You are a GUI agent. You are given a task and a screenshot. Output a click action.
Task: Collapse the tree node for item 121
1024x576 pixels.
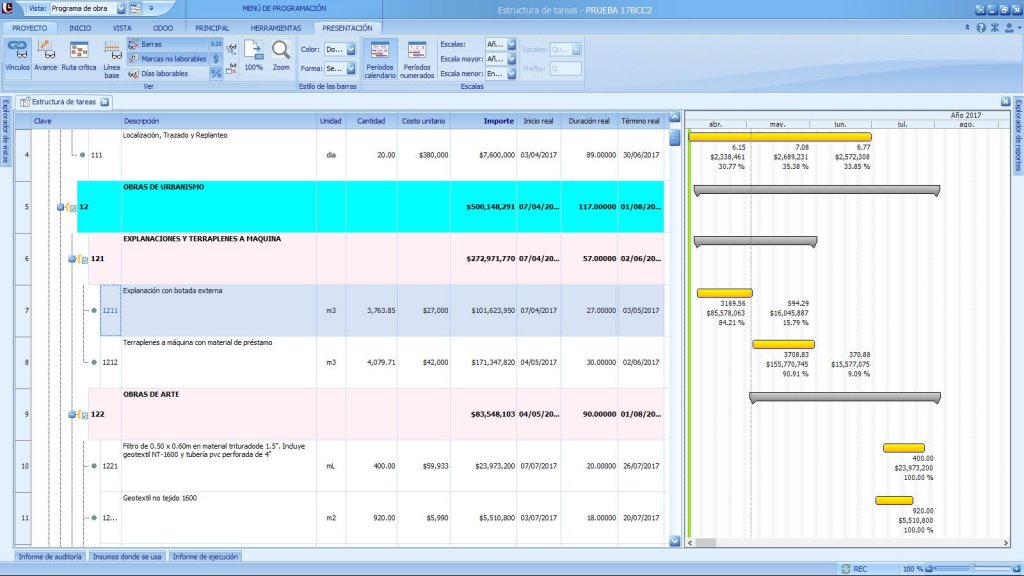72,260
